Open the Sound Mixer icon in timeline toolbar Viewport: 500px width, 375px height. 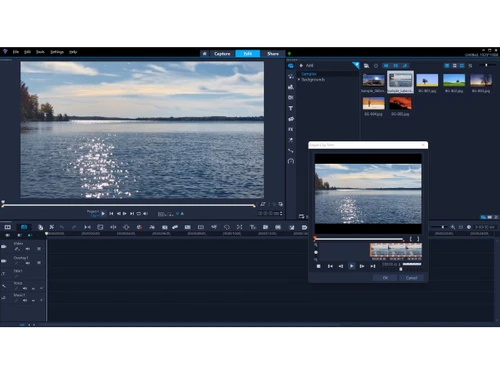click(x=152, y=227)
